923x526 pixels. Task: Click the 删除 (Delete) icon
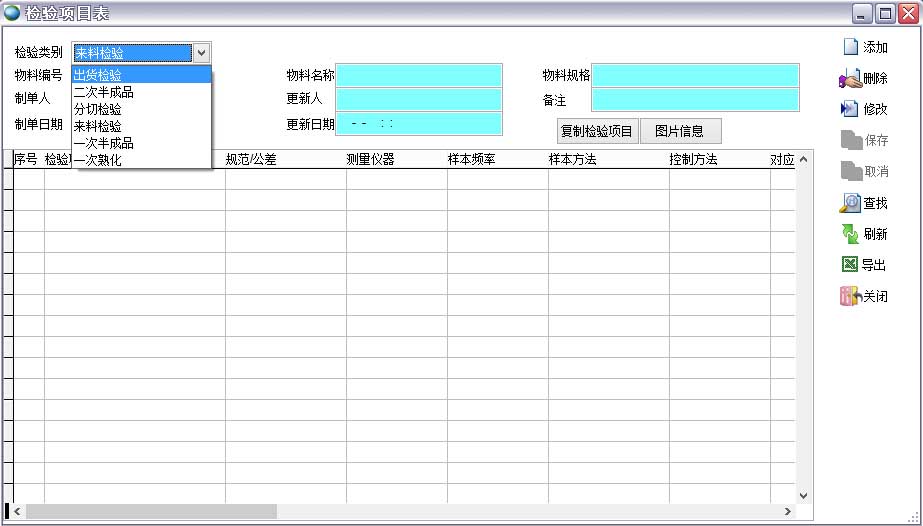point(850,78)
